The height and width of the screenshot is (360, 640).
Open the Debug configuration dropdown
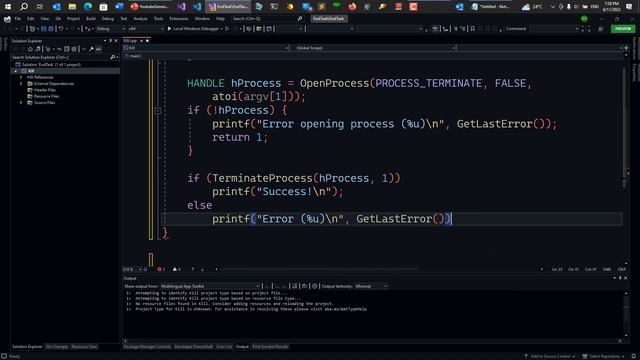(x=110, y=29)
